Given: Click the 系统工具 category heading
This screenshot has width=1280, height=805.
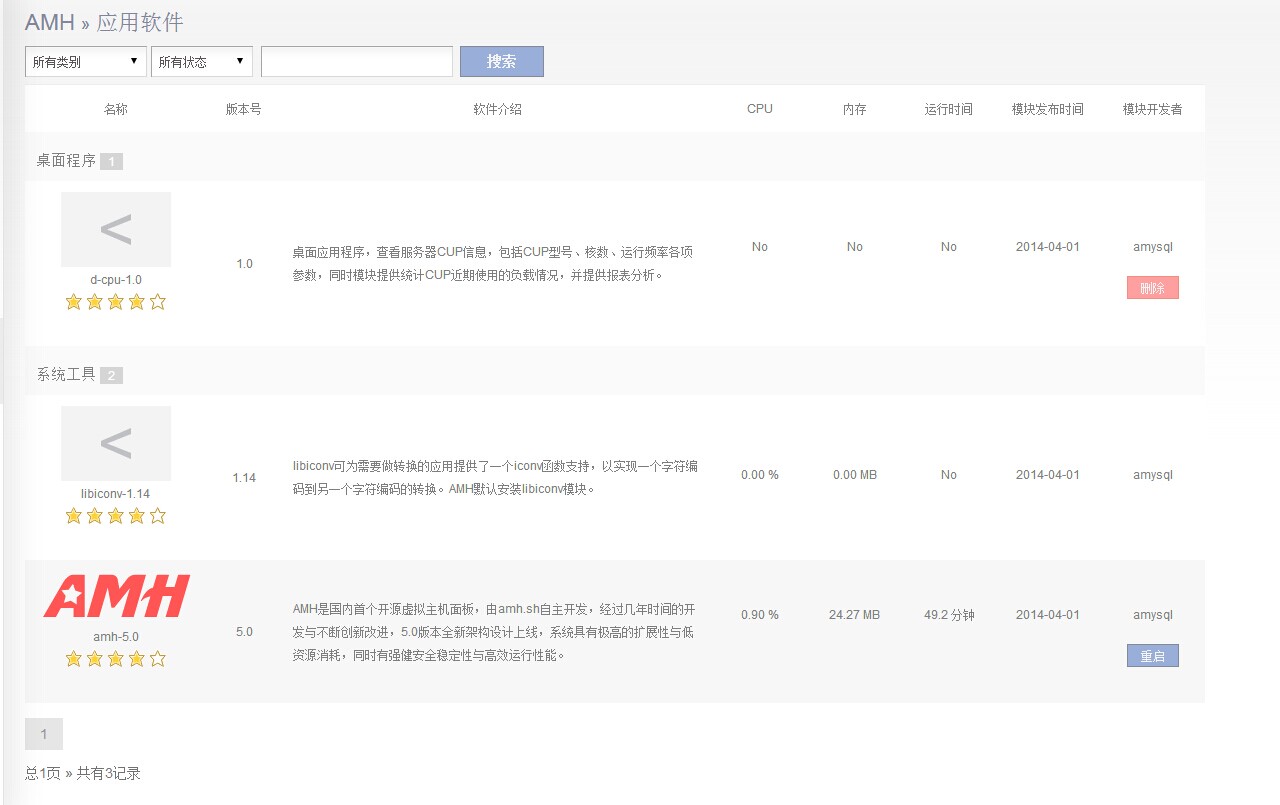Looking at the screenshot, I should [66, 374].
